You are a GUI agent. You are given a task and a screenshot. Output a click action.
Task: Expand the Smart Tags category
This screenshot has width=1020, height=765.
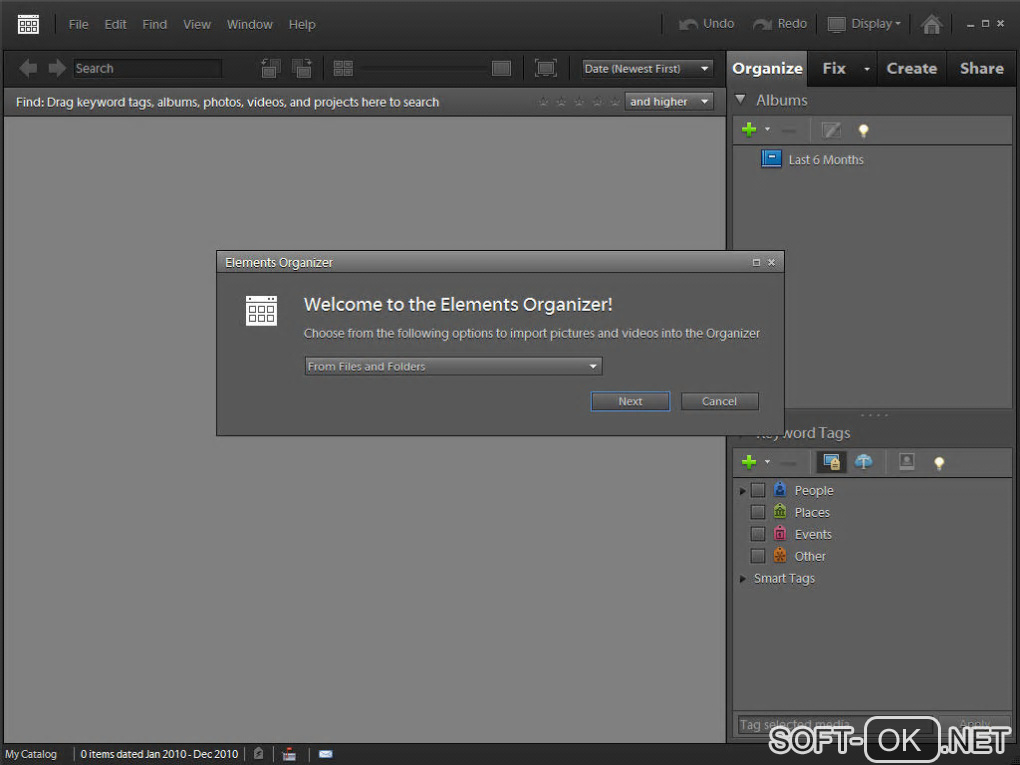(x=742, y=578)
